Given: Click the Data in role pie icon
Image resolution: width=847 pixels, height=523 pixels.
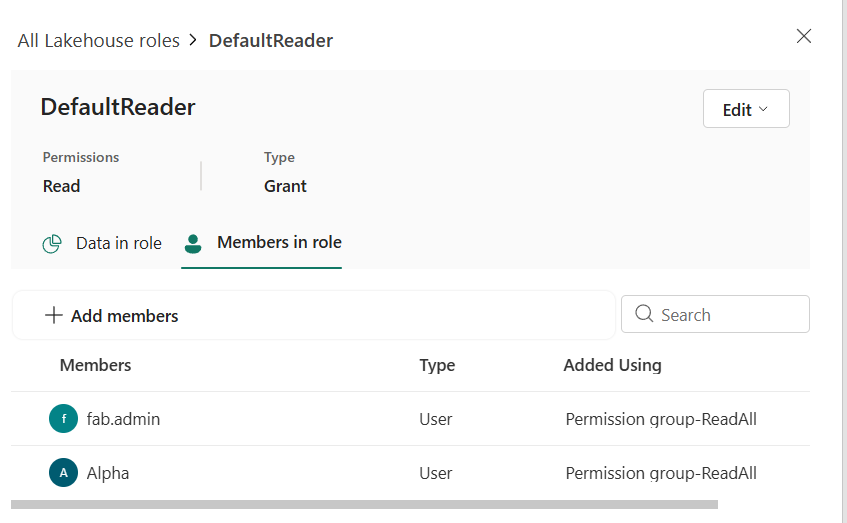Looking at the screenshot, I should 52,244.
